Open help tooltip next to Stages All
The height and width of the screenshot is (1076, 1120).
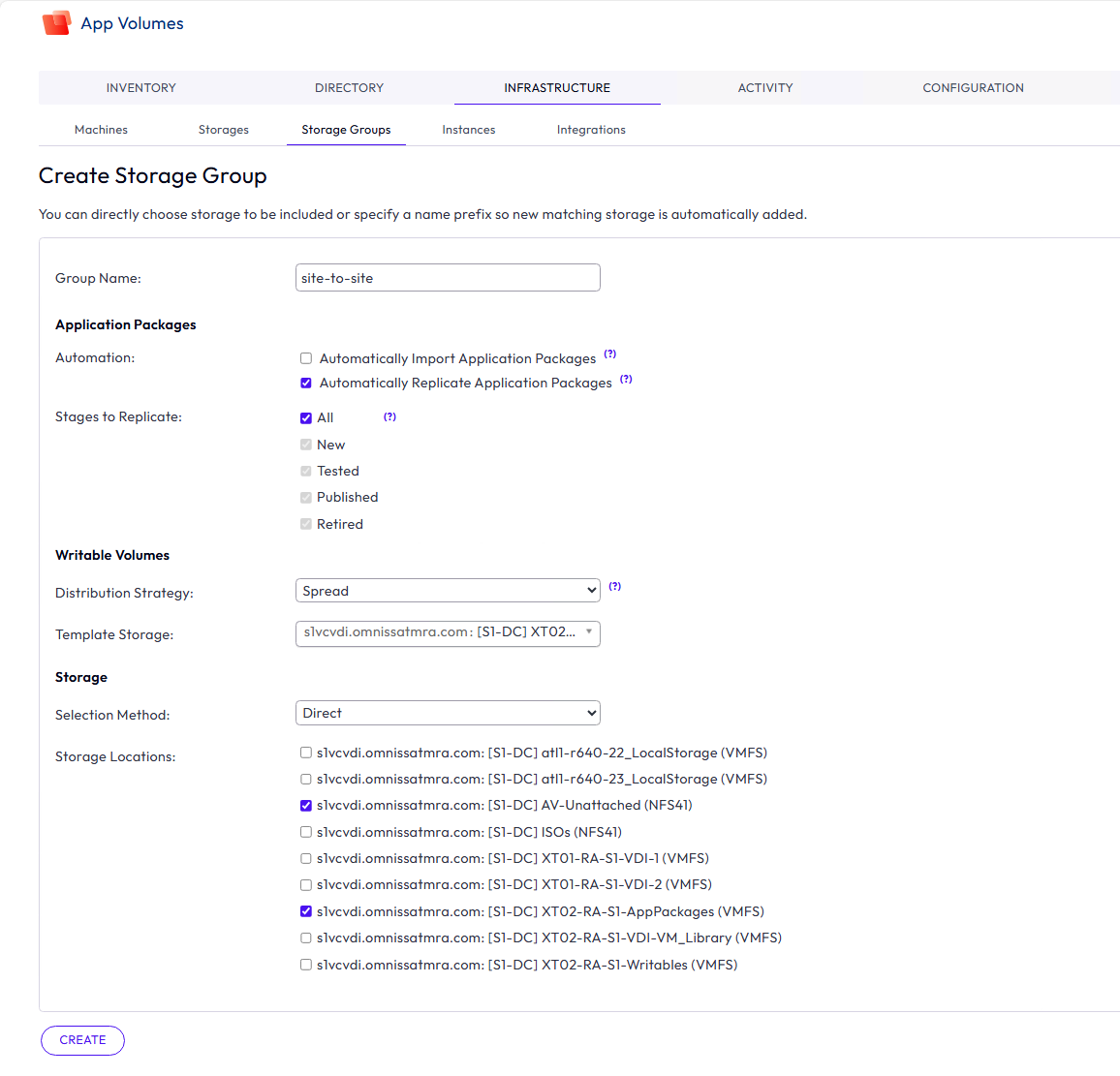coord(389,417)
